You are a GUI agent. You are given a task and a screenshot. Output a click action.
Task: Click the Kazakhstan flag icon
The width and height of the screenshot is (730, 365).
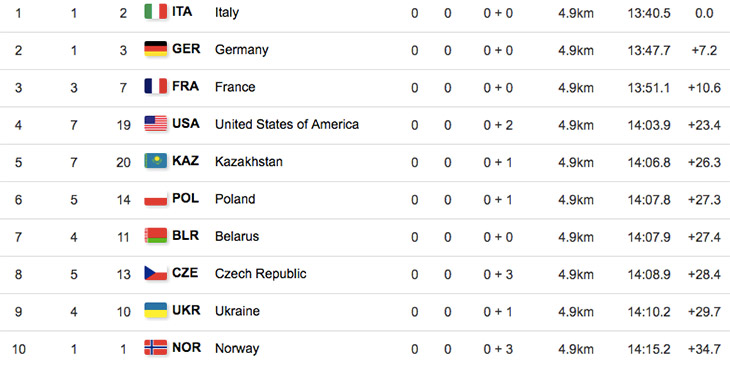coord(155,161)
